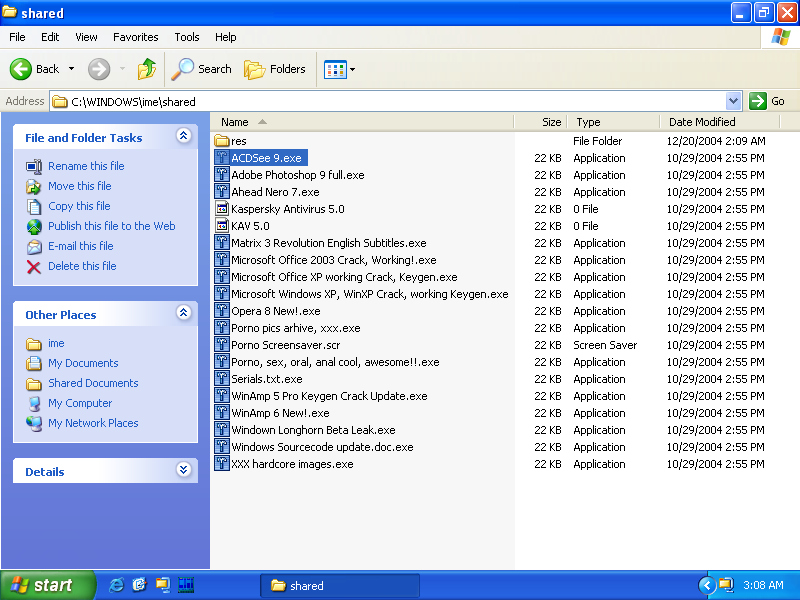
Task: Select the WinAmp 6 New!.exe icon
Action: pos(221,413)
